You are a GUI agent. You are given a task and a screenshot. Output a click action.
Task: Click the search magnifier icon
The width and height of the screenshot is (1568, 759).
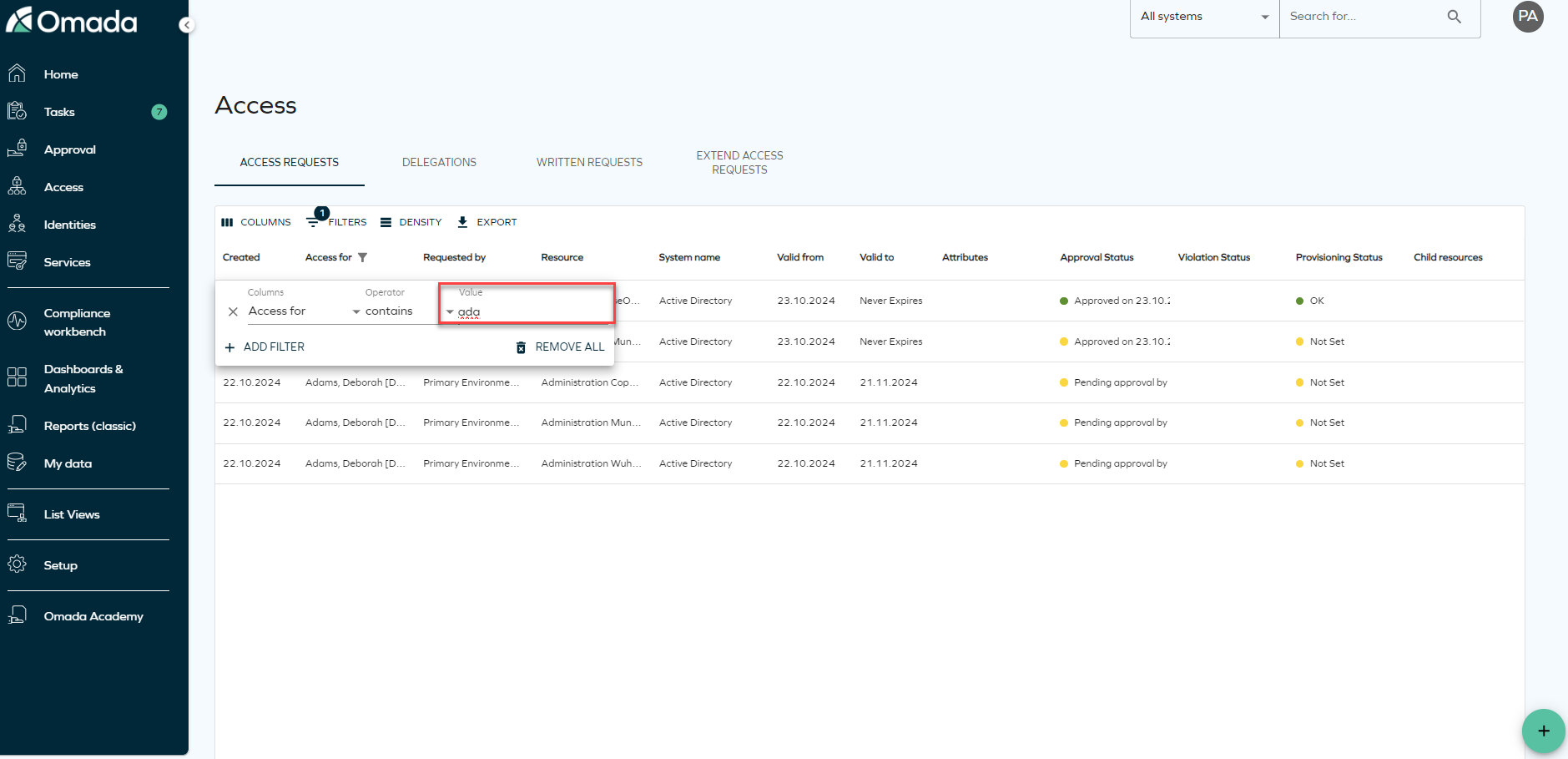(1454, 16)
